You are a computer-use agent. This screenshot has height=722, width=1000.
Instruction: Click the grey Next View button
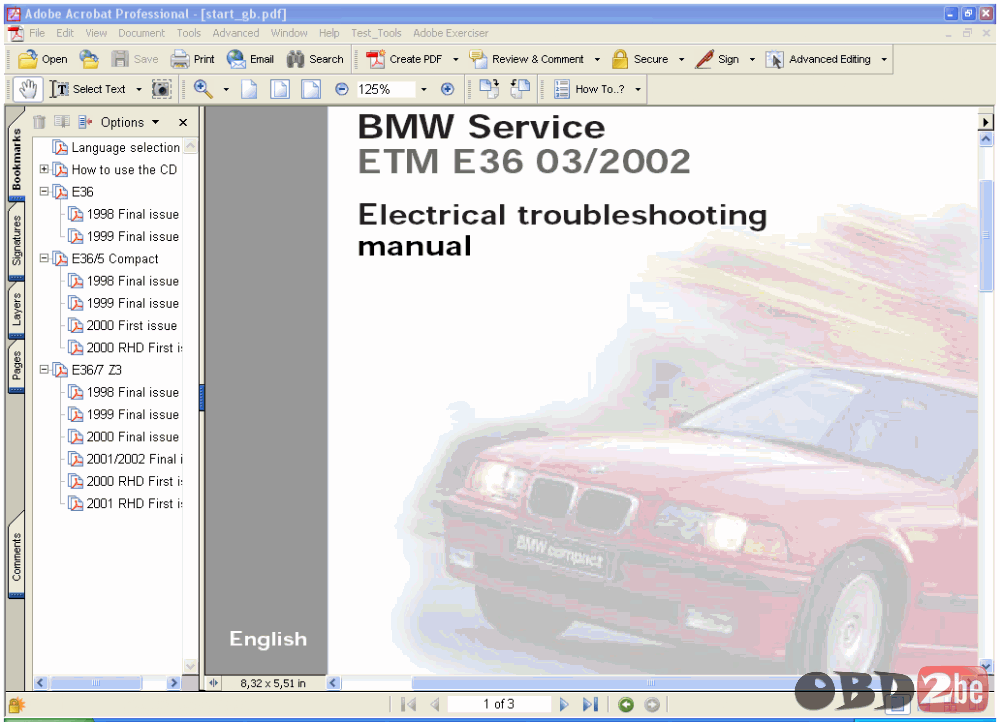[652, 704]
